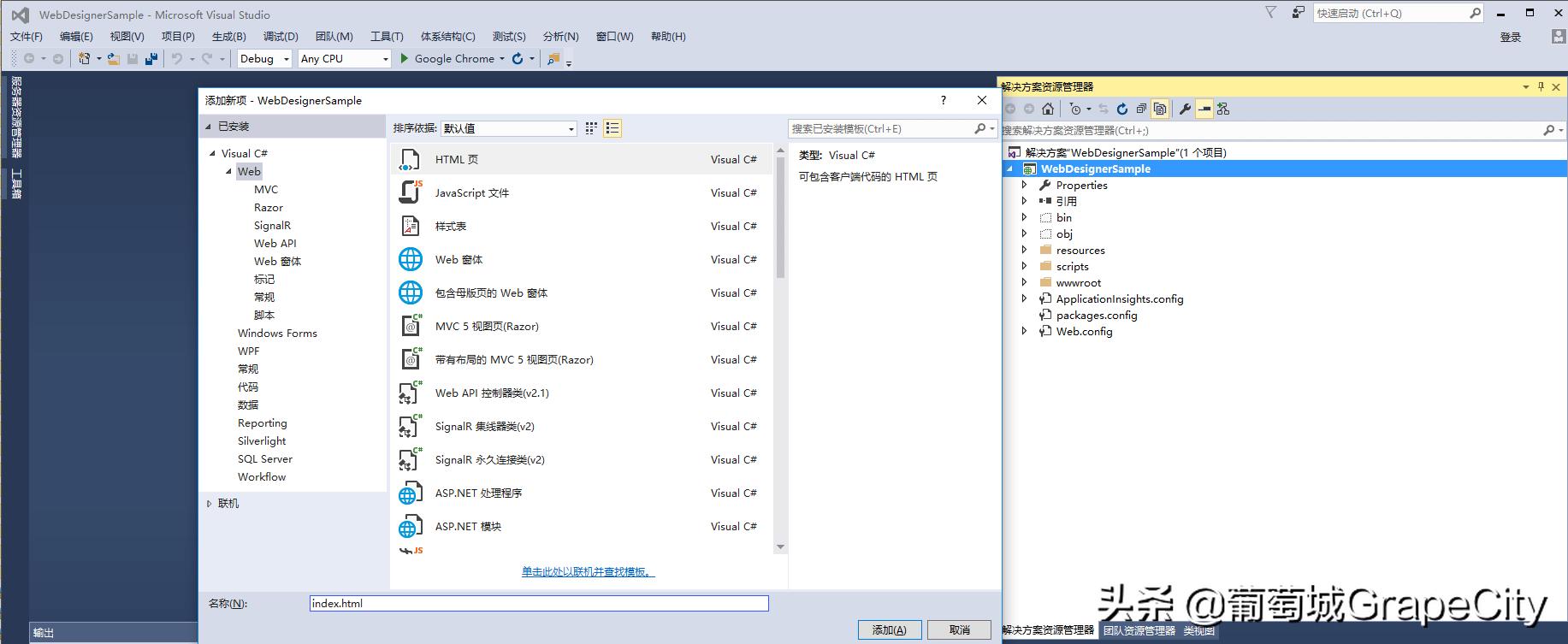Open Properties via the wrench icon
Screen dimensions: 1568x644
coord(1185,109)
